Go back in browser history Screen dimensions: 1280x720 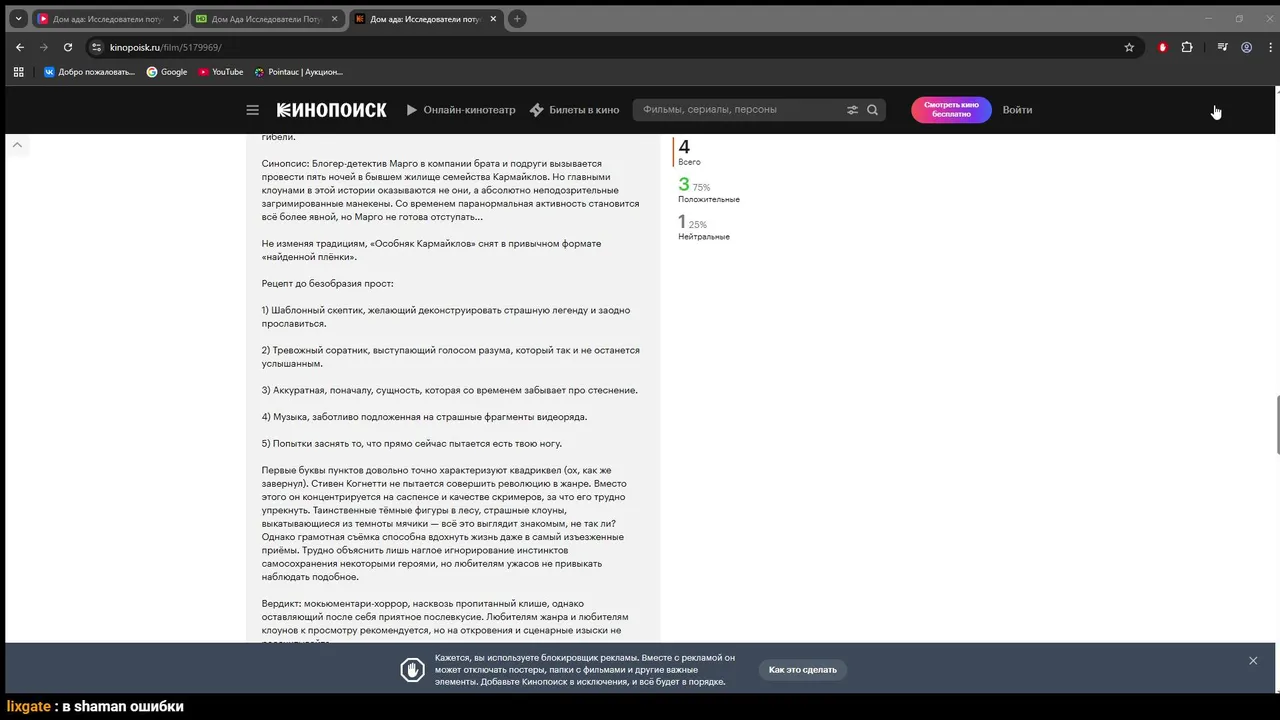pos(20,47)
